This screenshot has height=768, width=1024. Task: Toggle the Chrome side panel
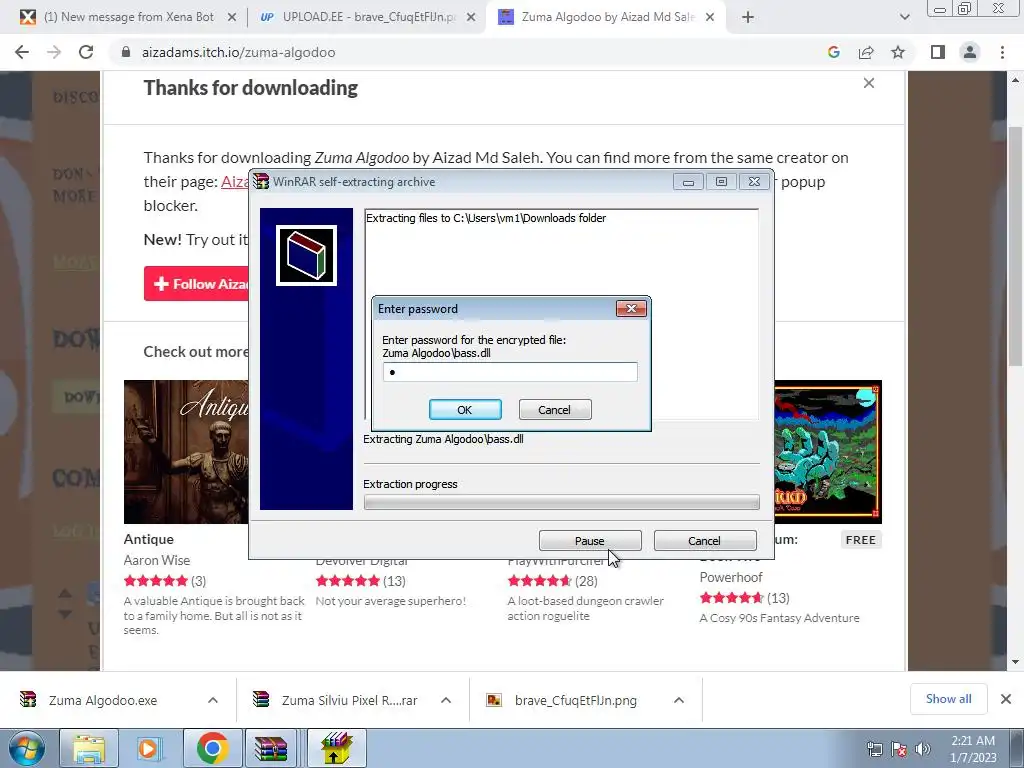pos(938,52)
